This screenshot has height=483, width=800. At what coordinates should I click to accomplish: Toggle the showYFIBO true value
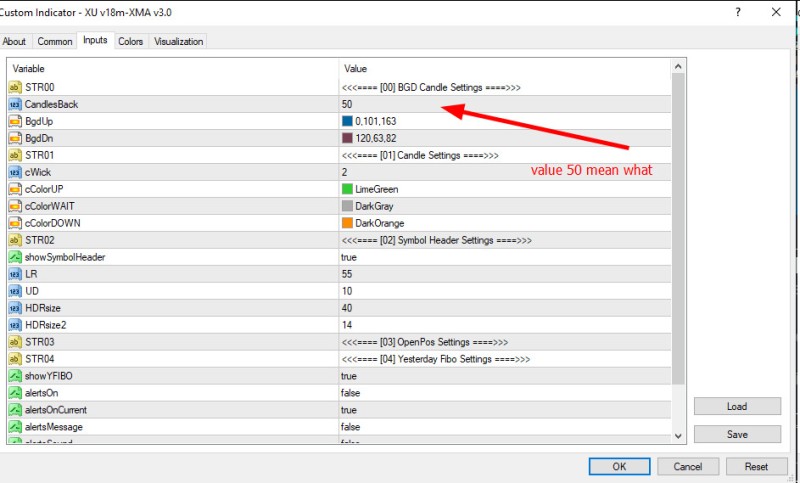(348, 376)
